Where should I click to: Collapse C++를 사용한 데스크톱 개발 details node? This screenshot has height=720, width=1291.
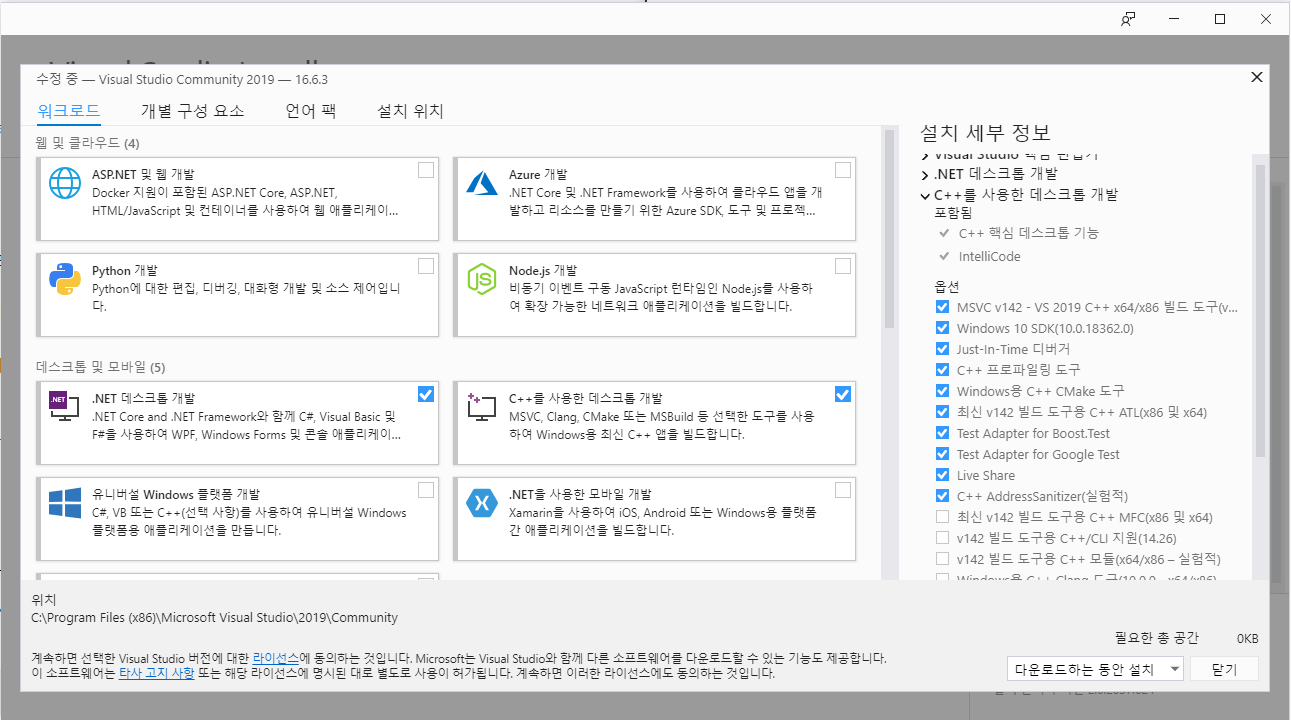925,195
